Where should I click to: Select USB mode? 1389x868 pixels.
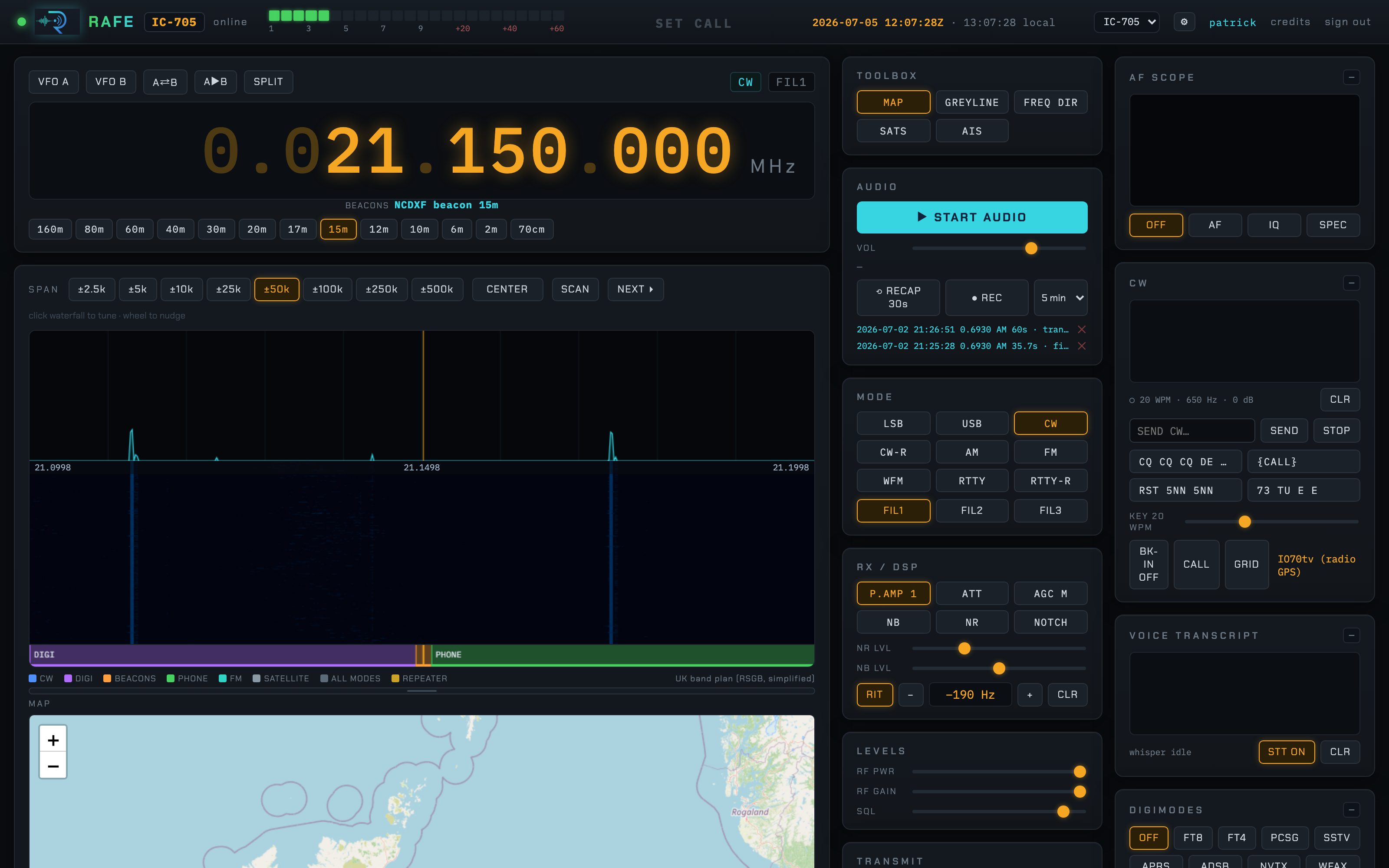click(x=972, y=424)
